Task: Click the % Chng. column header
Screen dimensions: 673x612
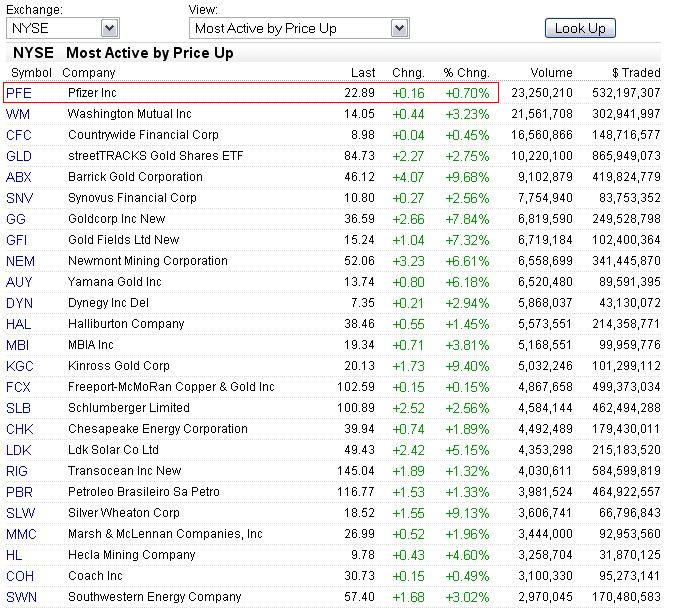Action: click(467, 72)
